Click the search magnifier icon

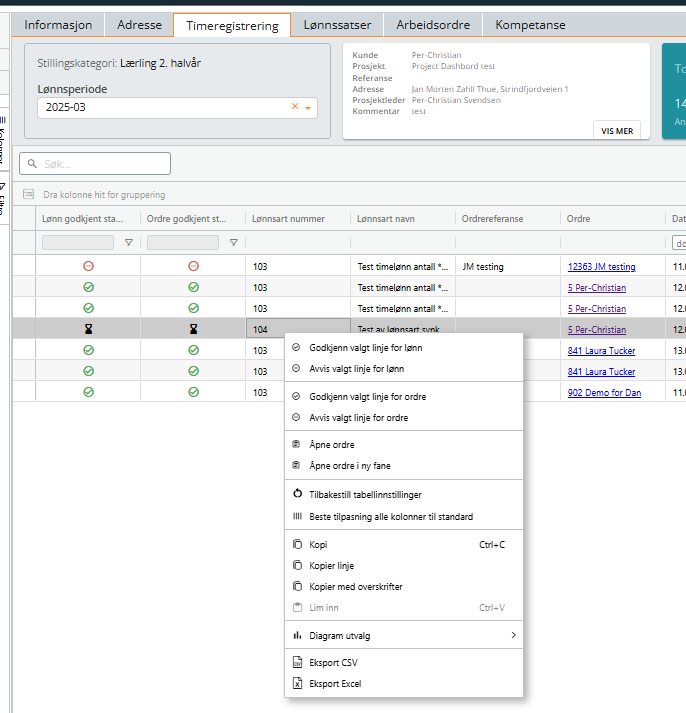click(x=32, y=164)
